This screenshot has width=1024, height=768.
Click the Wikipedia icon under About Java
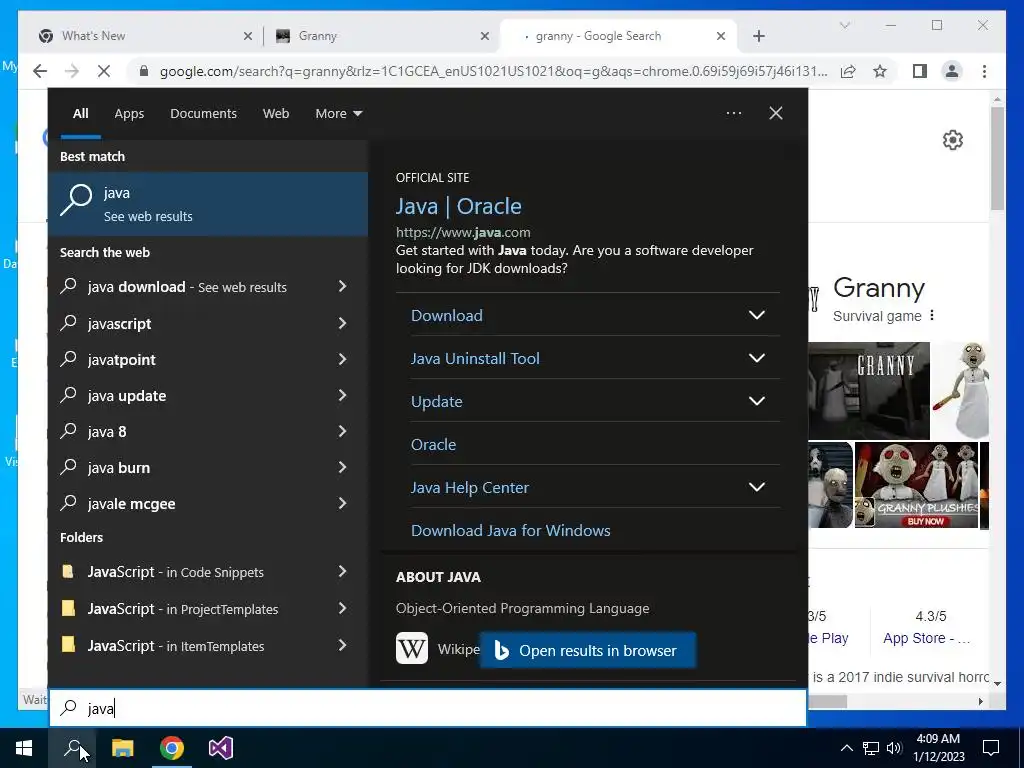pos(412,648)
